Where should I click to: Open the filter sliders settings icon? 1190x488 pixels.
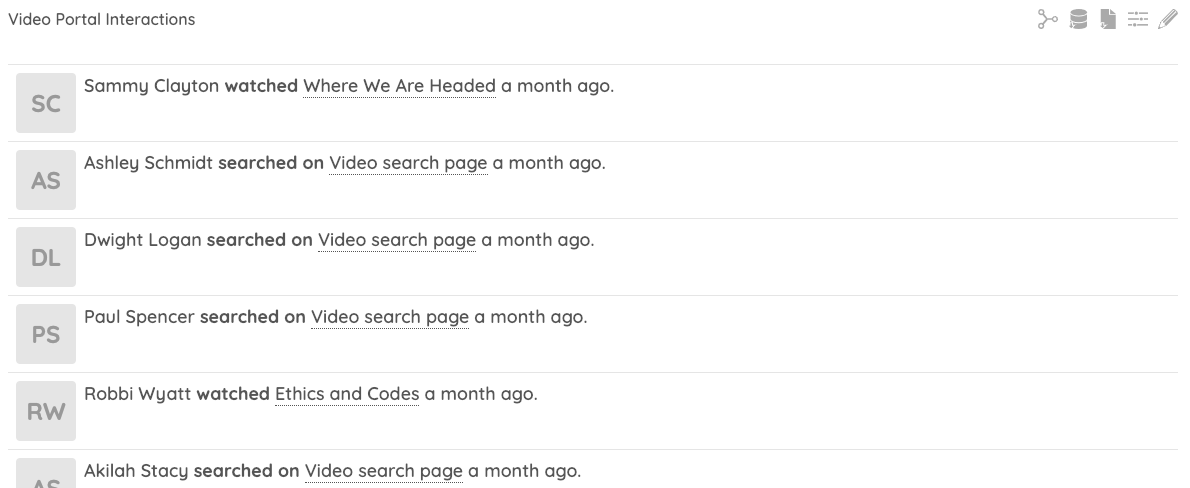(1138, 19)
